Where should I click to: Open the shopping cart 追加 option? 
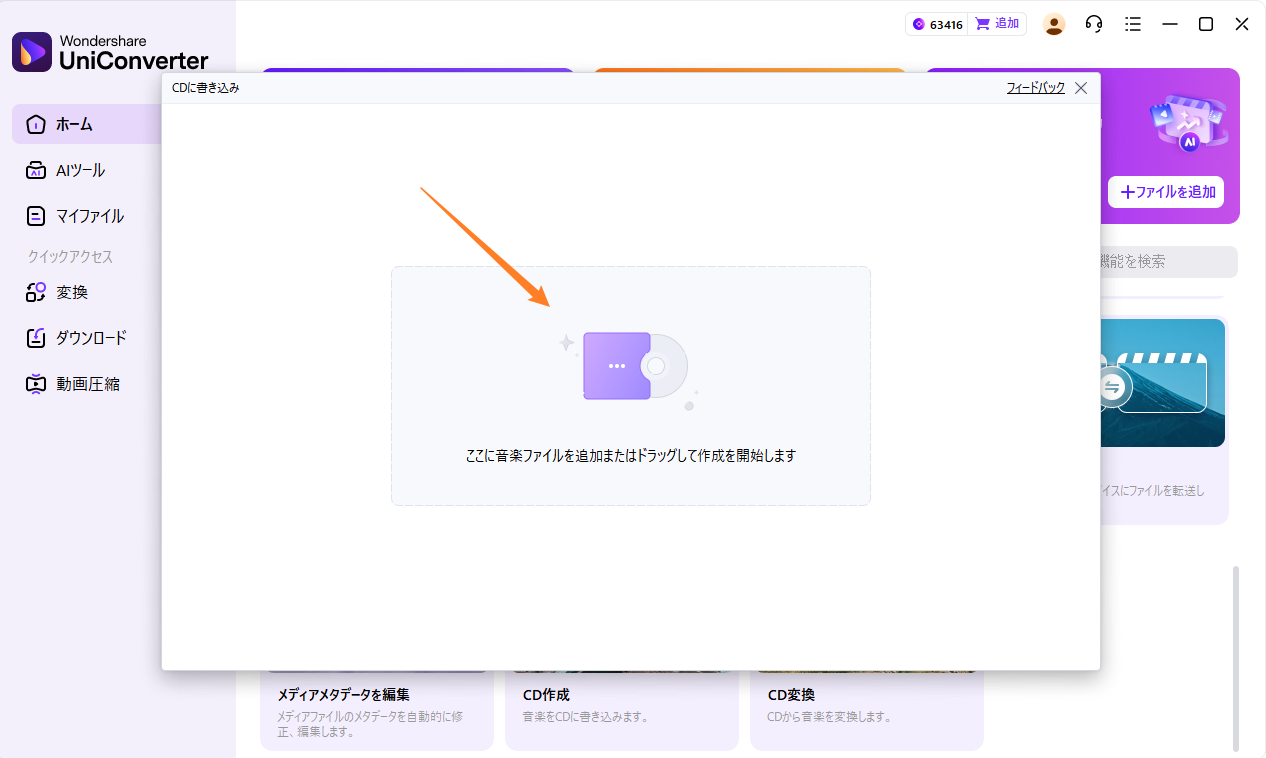[997, 23]
